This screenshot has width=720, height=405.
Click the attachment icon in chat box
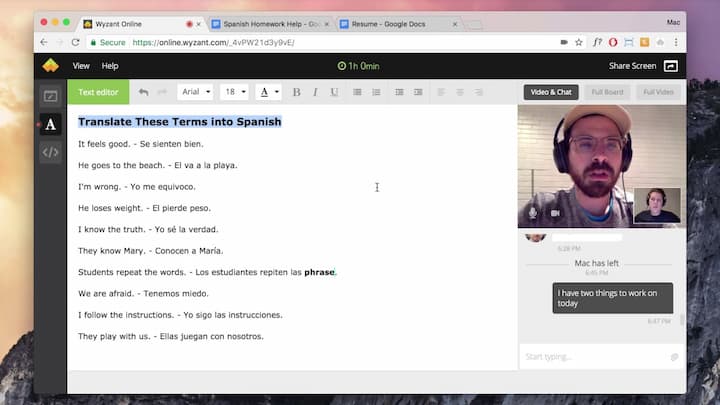tap(674, 357)
